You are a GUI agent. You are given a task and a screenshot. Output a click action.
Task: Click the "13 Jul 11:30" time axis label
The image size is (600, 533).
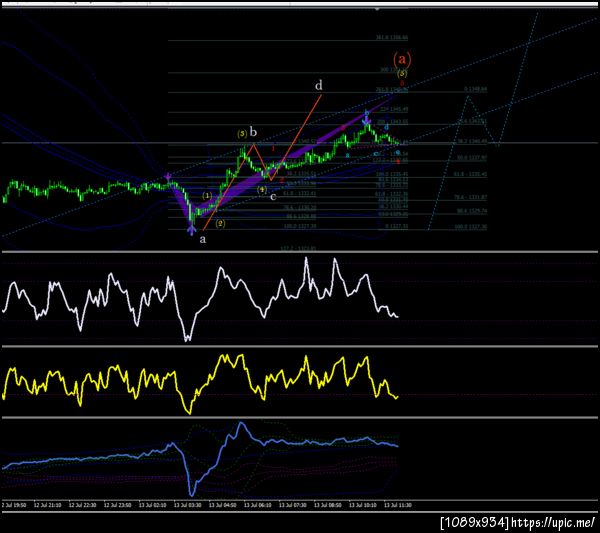398,505
